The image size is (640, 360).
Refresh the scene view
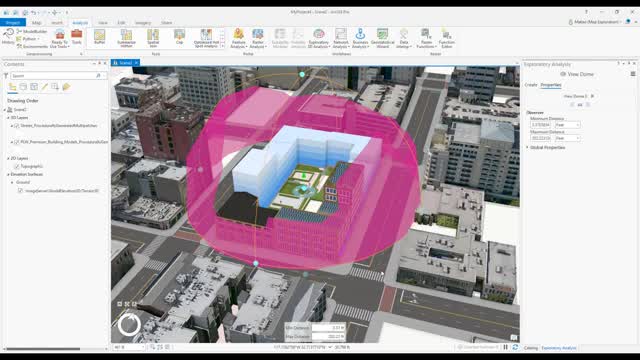[x=515, y=347]
